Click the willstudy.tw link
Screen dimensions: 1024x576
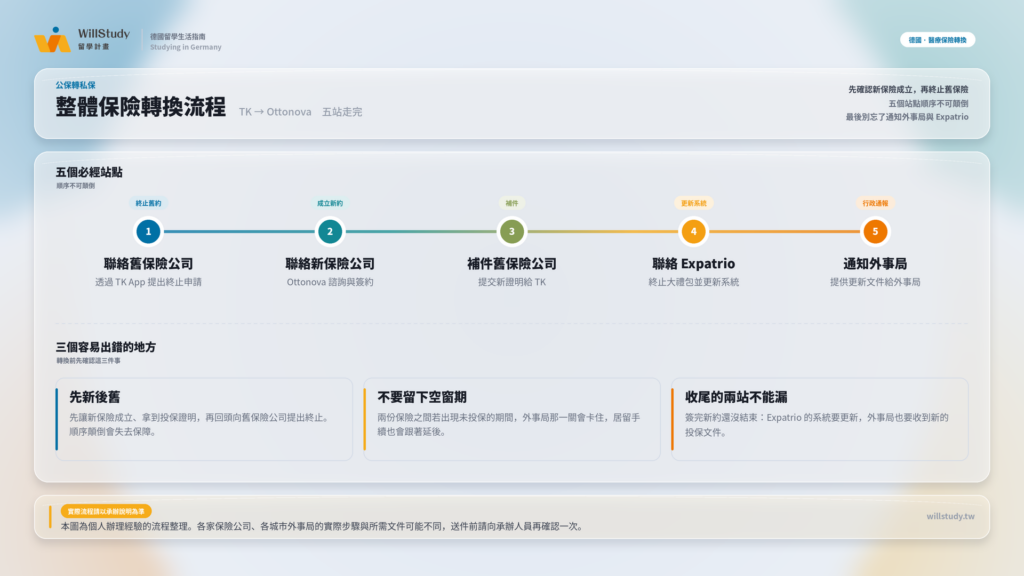click(950, 517)
